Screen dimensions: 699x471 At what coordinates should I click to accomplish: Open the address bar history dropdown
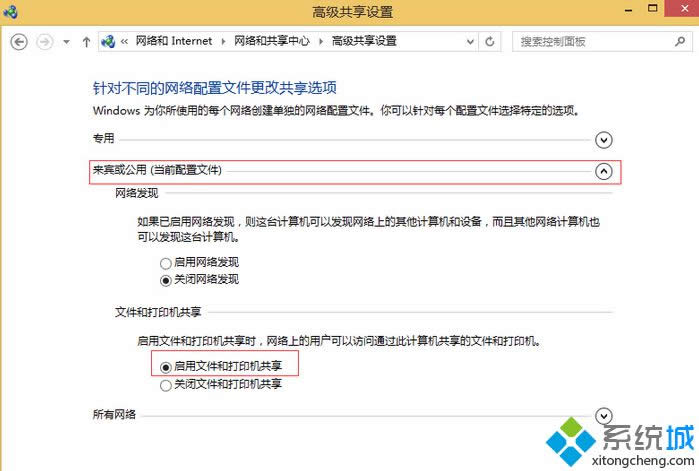click(x=468, y=42)
